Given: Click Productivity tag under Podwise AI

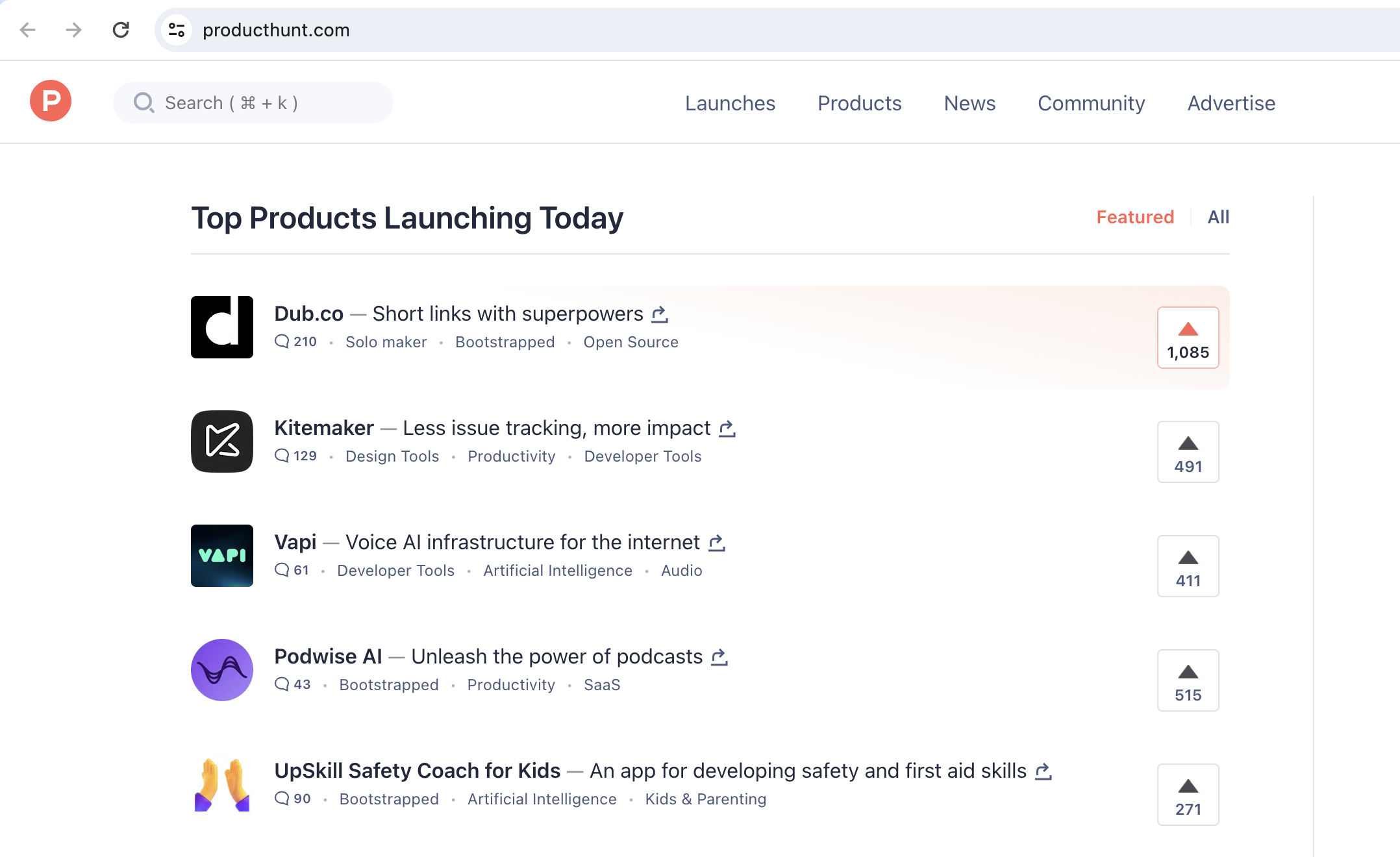Looking at the screenshot, I should click(511, 685).
